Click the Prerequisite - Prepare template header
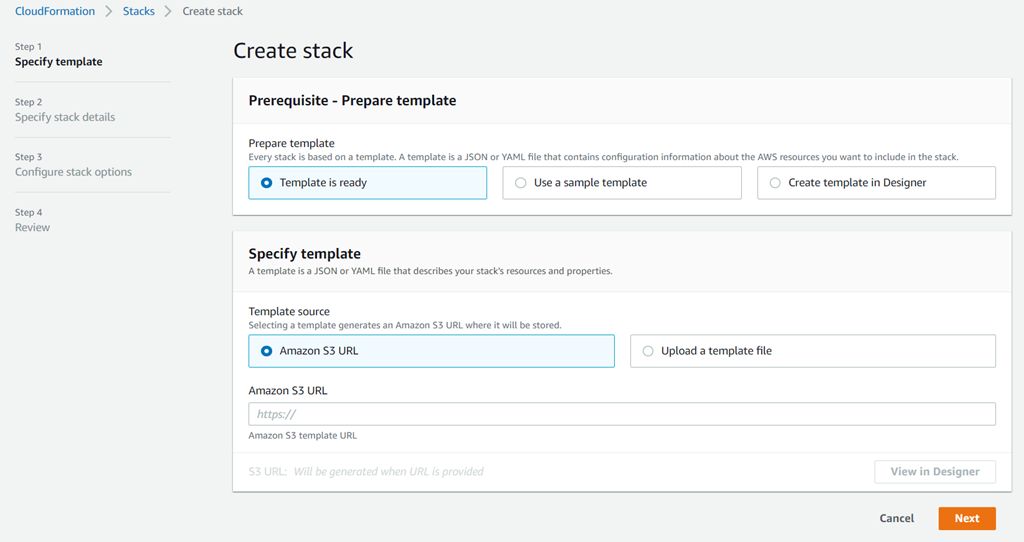 (352, 100)
